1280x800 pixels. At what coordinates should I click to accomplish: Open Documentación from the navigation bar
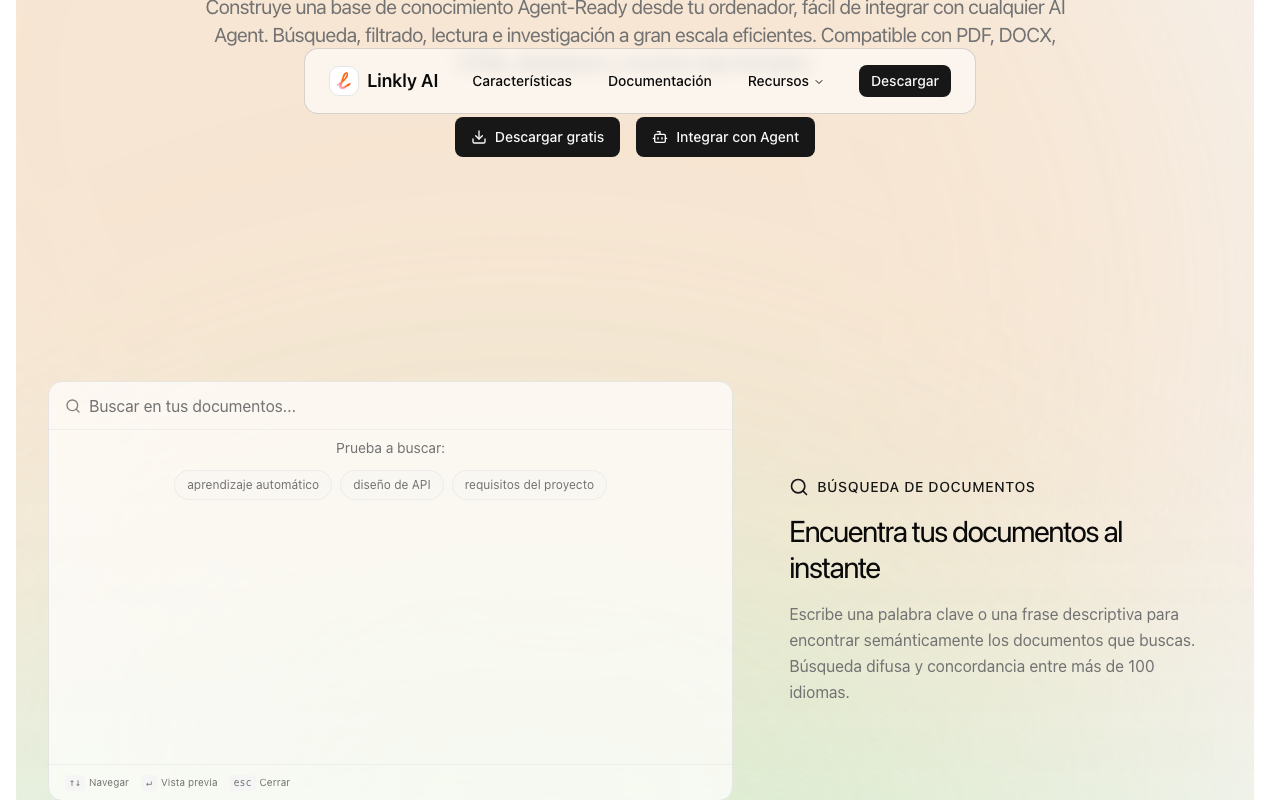(660, 81)
